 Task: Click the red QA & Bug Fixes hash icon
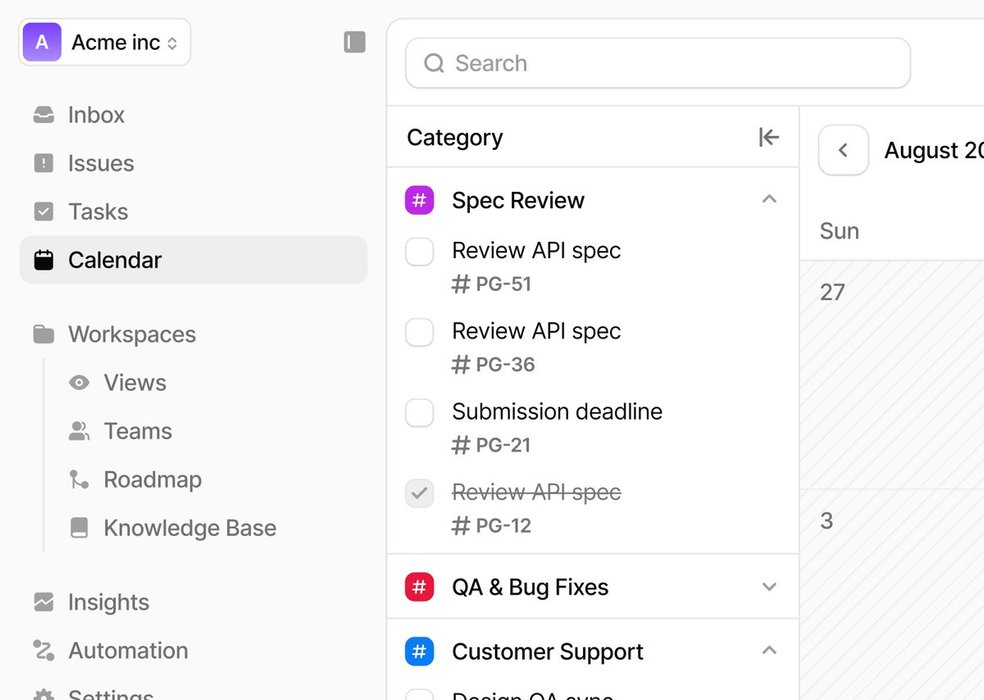point(419,587)
